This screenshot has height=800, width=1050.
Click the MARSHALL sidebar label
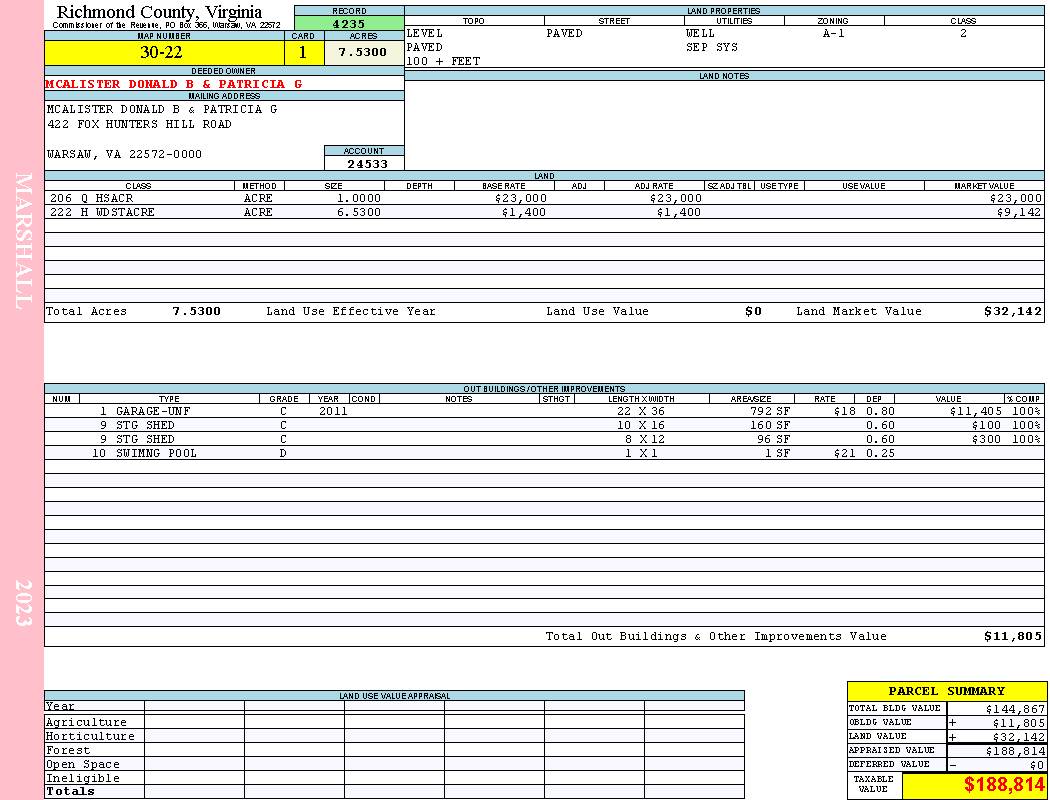pos(23,241)
